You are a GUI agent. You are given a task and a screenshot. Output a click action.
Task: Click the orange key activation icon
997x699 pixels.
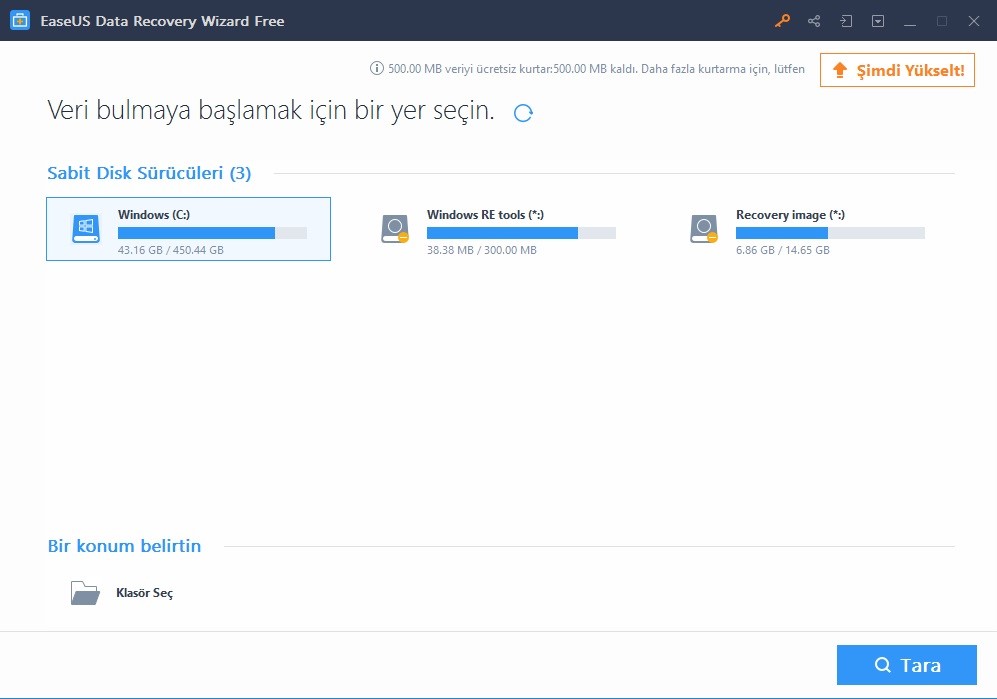(782, 21)
